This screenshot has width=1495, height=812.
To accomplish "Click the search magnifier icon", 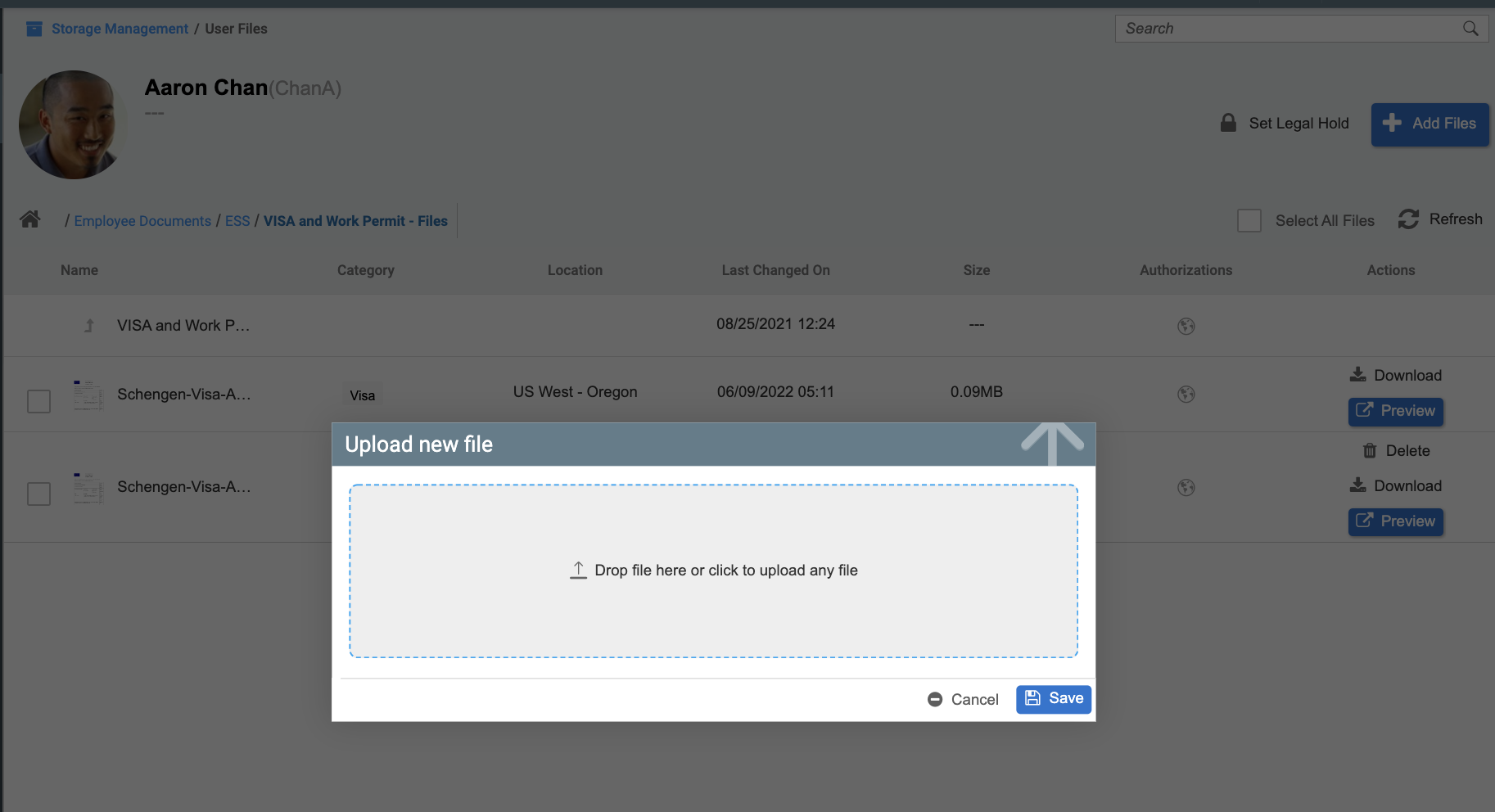I will click(x=1470, y=29).
